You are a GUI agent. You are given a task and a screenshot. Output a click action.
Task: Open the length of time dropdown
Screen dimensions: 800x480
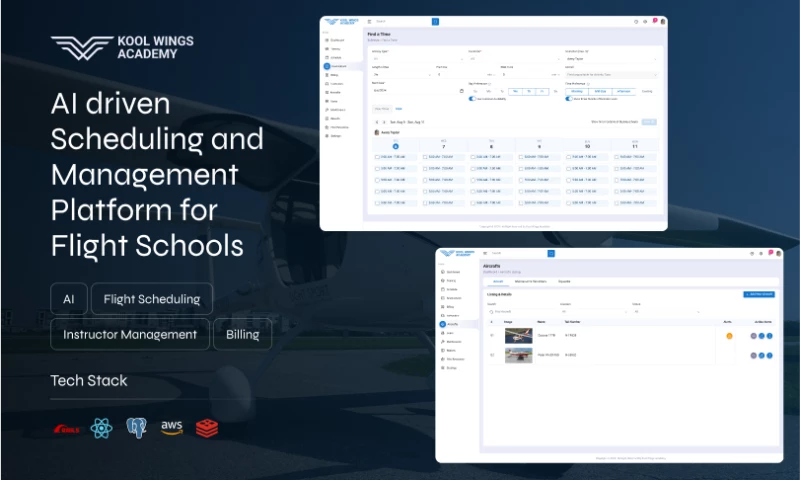[x=402, y=74]
